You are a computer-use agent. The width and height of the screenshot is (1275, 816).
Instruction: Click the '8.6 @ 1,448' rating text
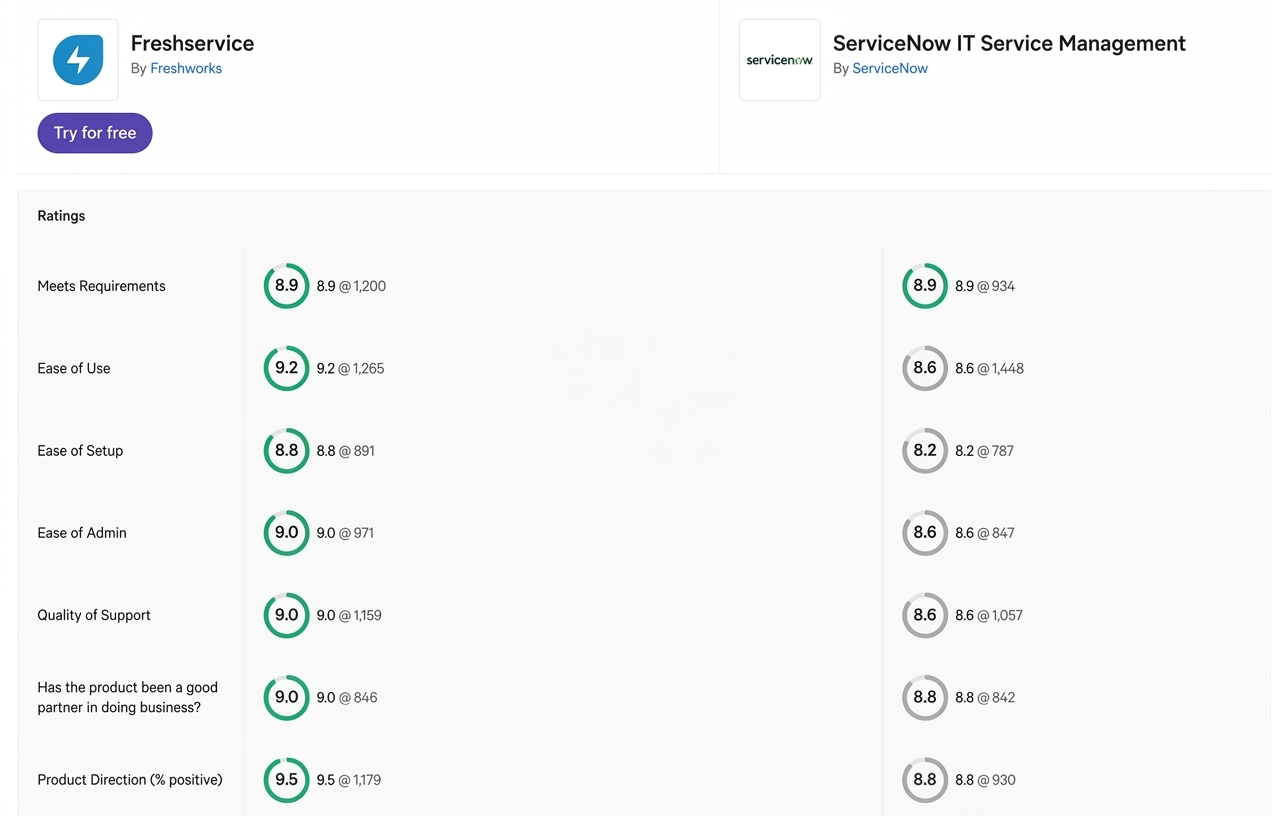click(989, 368)
